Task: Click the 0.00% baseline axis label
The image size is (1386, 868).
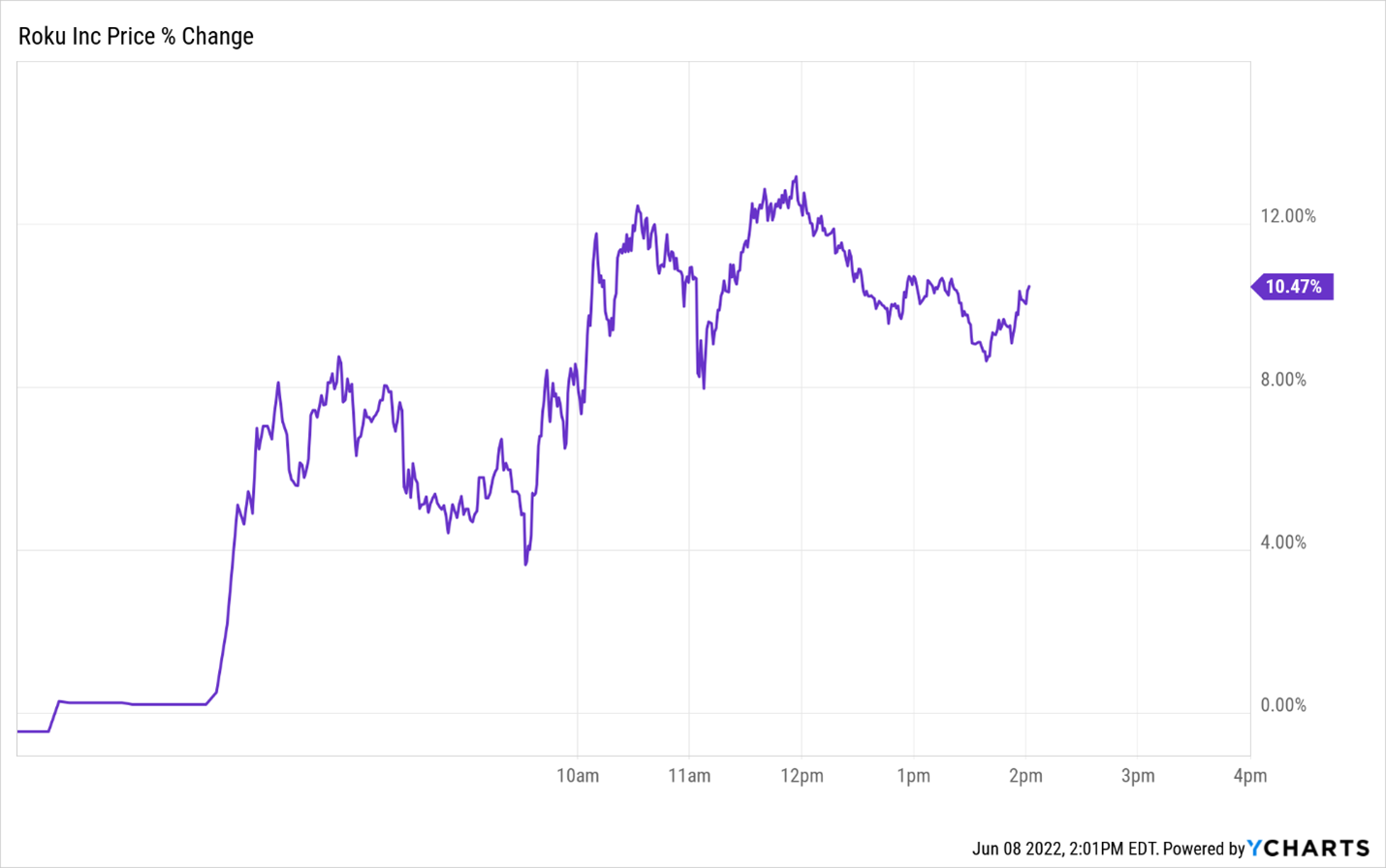Action: coord(1283,705)
